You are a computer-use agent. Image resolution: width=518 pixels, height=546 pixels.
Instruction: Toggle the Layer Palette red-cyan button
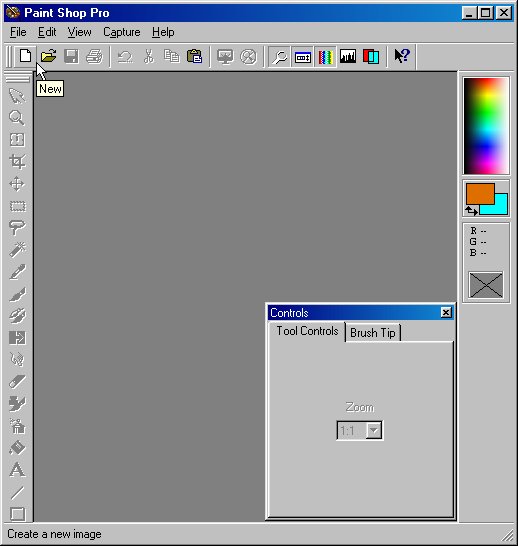[371, 56]
